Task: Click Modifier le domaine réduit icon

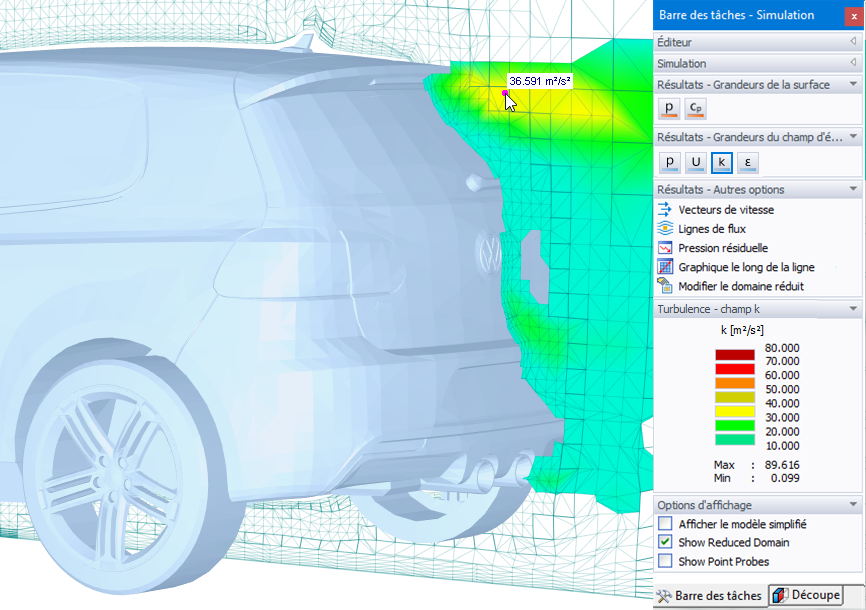Action: [x=665, y=286]
